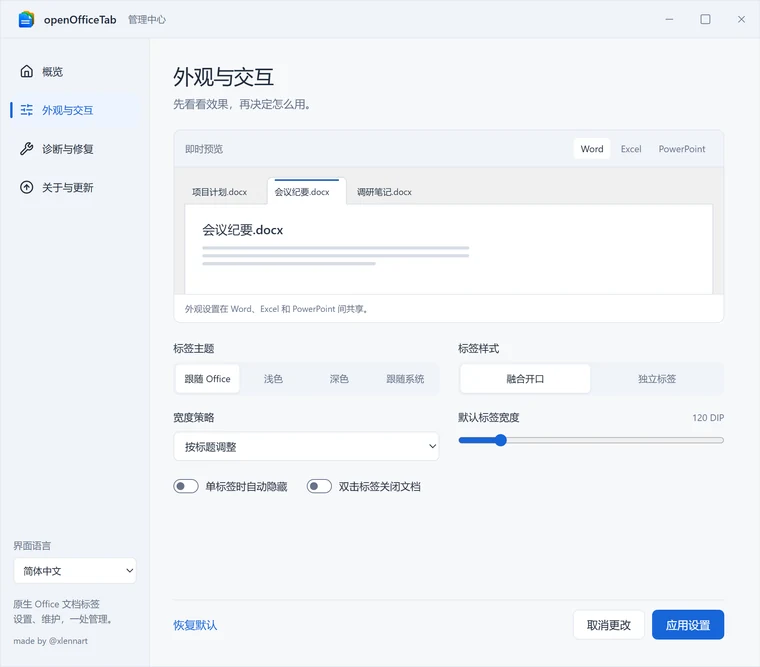Toggle 单标签时自动隐藏 switch

pyautogui.click(x=186, y=486)
